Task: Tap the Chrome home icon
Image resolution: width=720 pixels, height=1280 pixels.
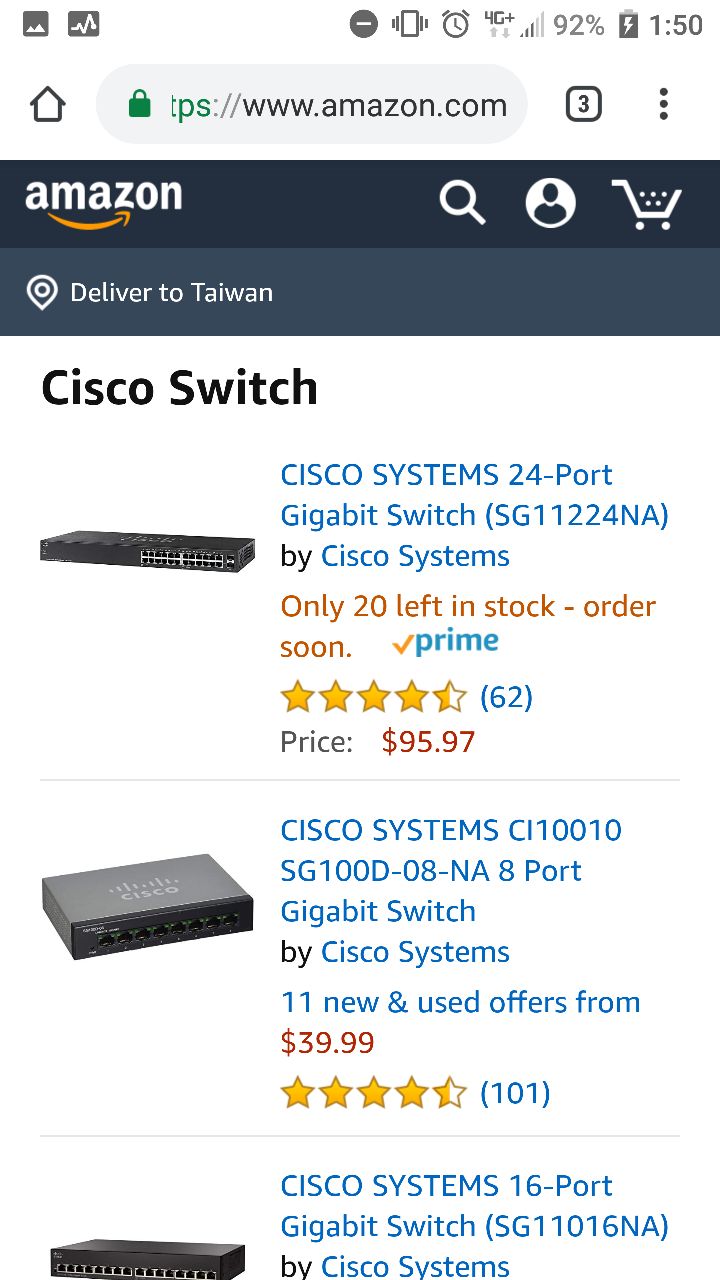Action: 48,104
